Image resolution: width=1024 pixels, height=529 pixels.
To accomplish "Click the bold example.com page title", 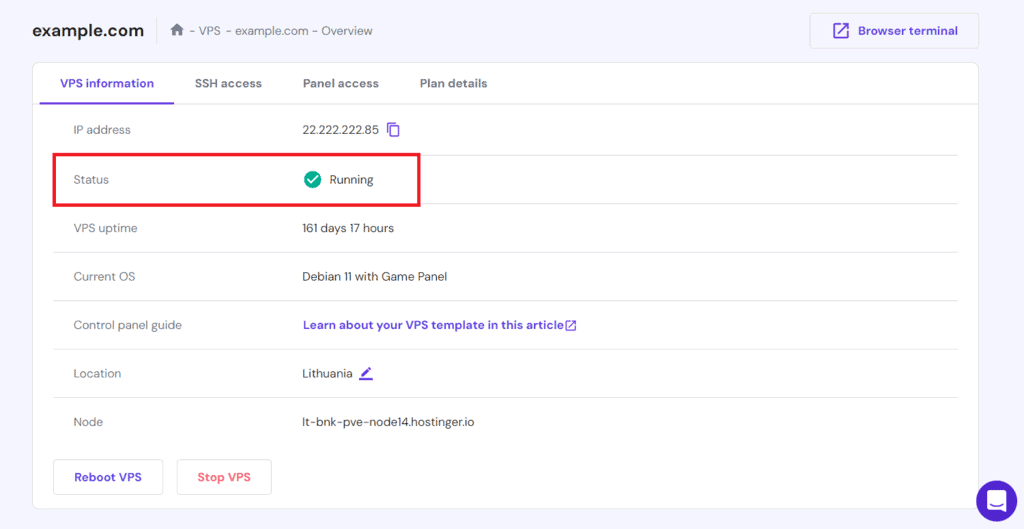I will [x=88, y=31].
